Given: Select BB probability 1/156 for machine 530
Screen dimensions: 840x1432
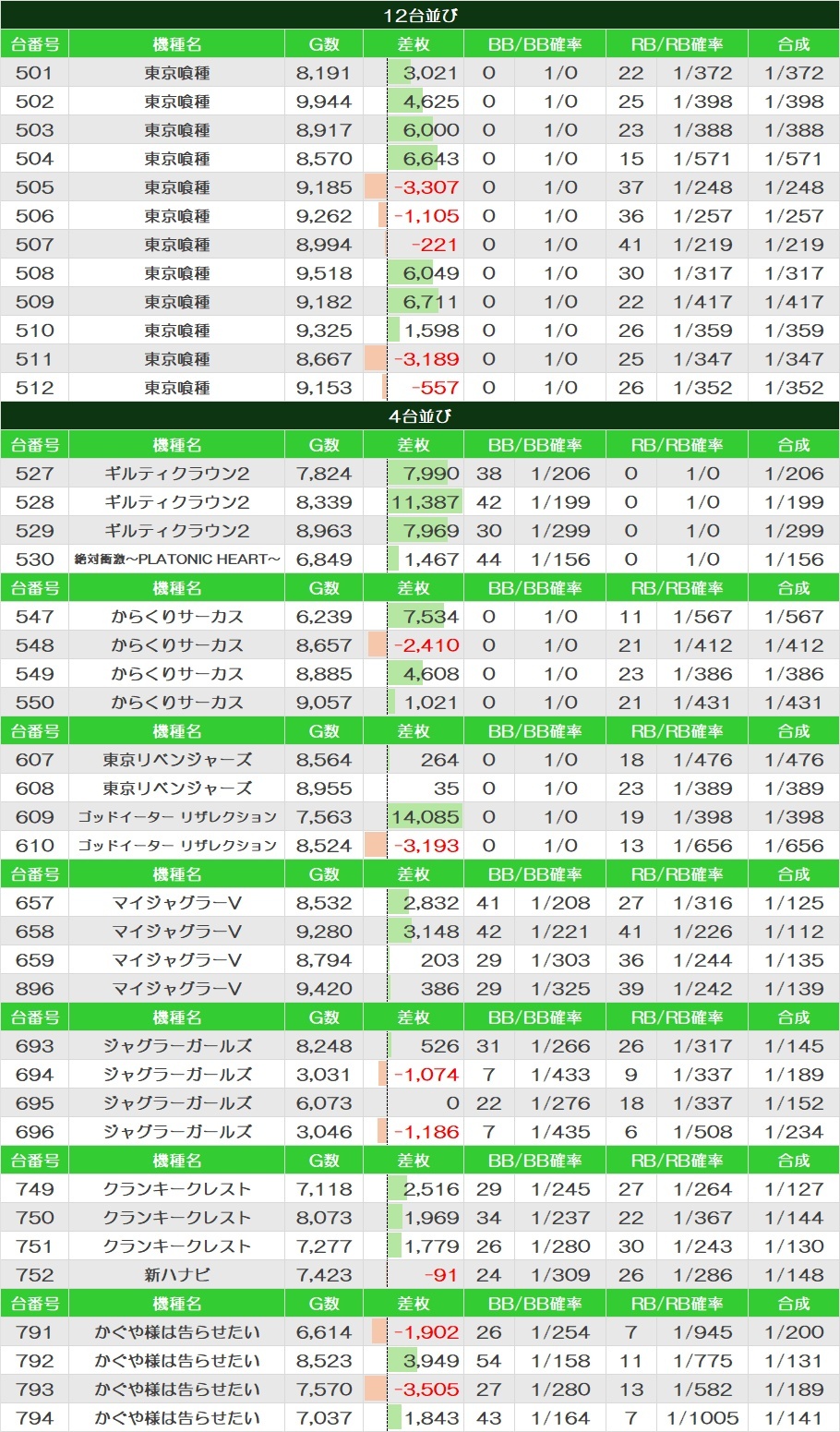Looking at the screenshot, I should tap(560, 560).
